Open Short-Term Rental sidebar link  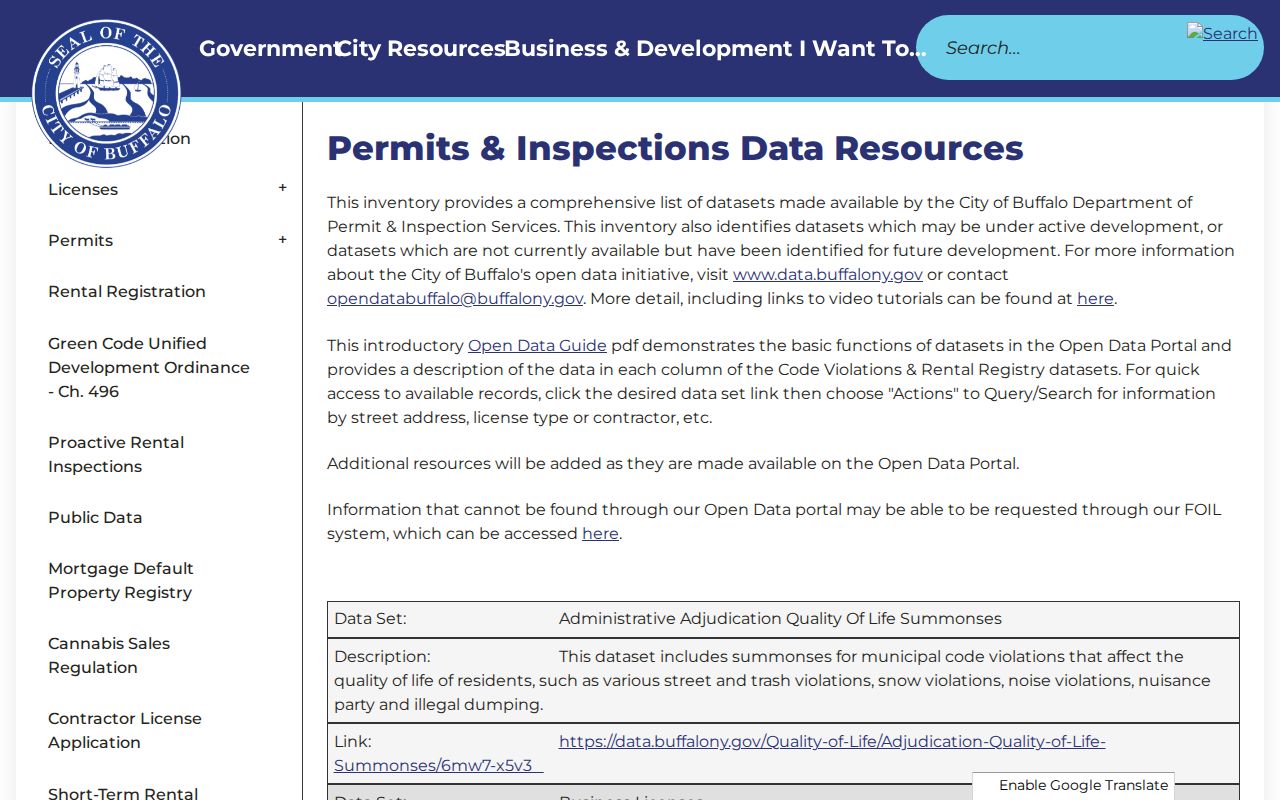pos(123,793)
